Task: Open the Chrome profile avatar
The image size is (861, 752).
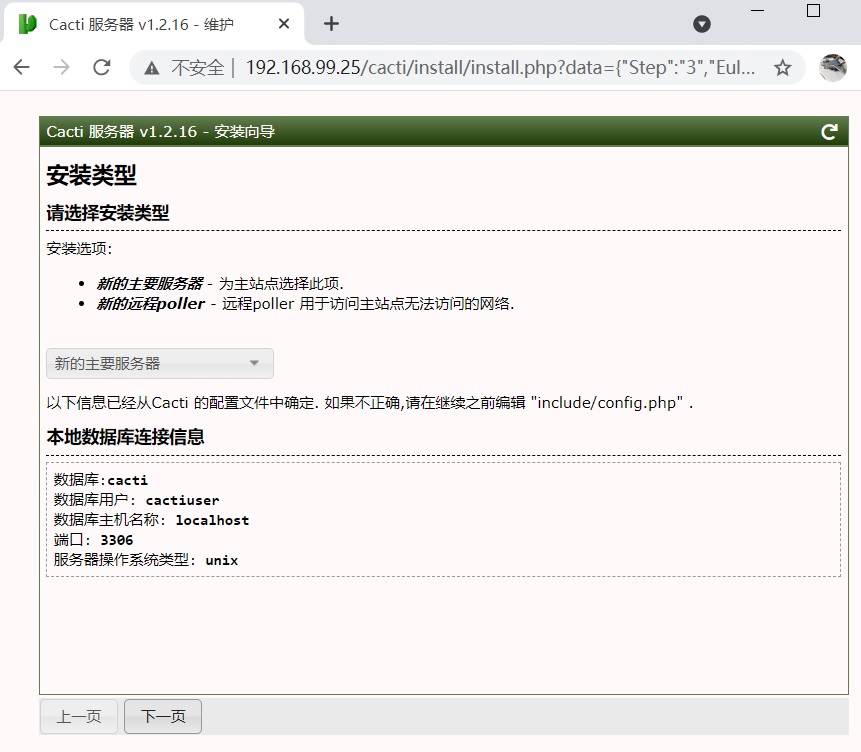Action: click(x=832, y=68)
